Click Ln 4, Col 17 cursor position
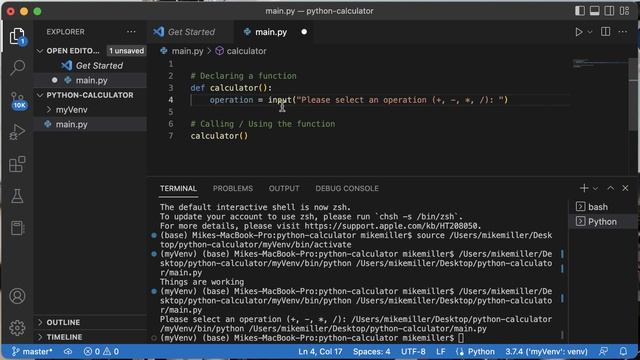640x360 pixels. click(320, 351)
